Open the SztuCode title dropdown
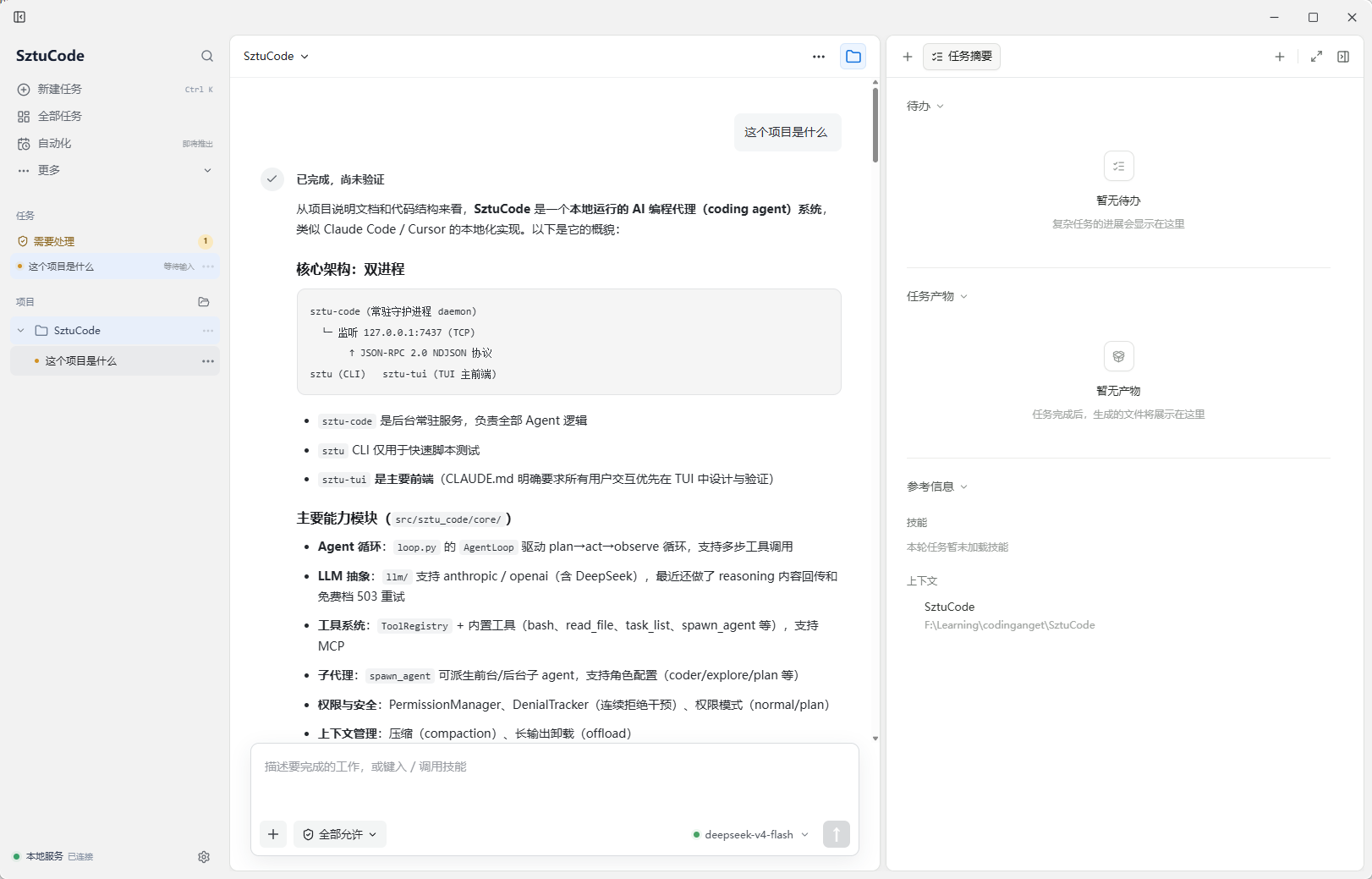1372x879 pixels. tap(276, 56)
